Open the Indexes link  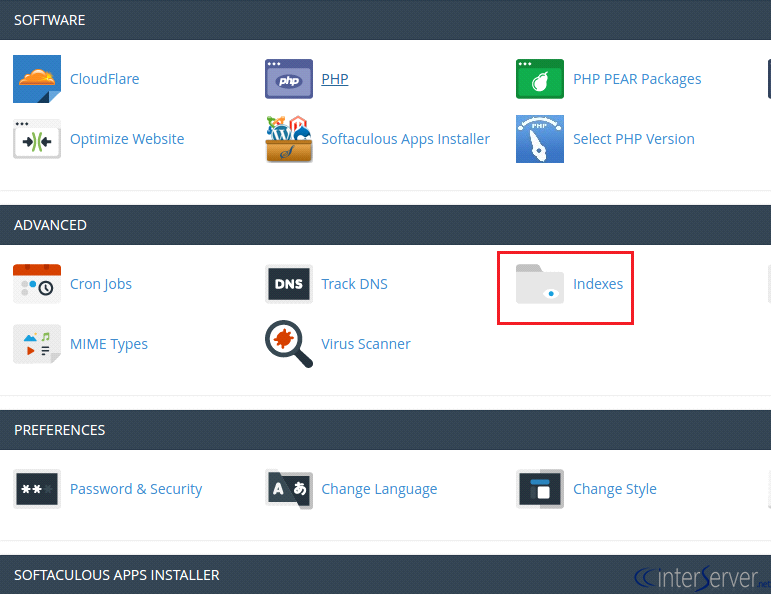click(x=597, y=284)
